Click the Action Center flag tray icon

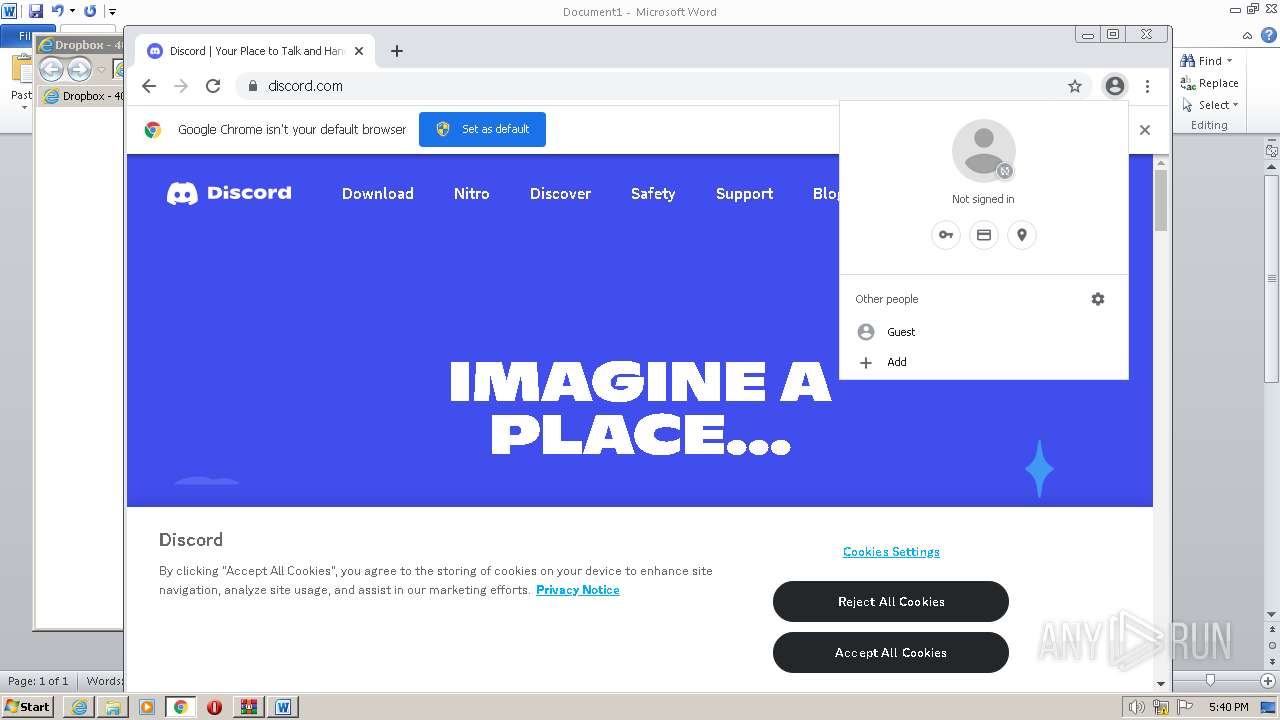coord(1185,707)
